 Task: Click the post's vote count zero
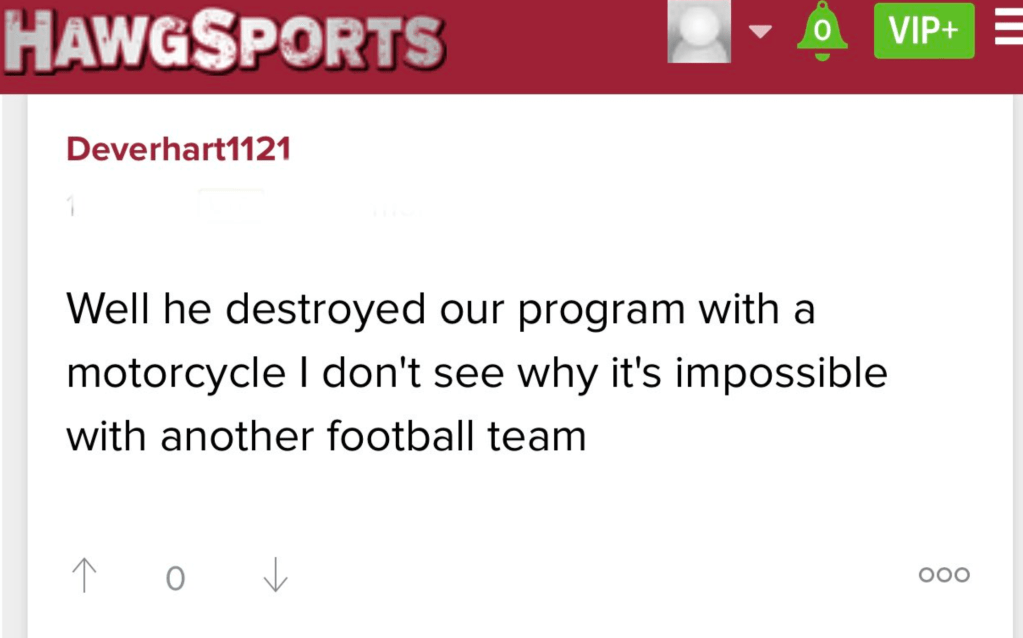click(175, 578)
